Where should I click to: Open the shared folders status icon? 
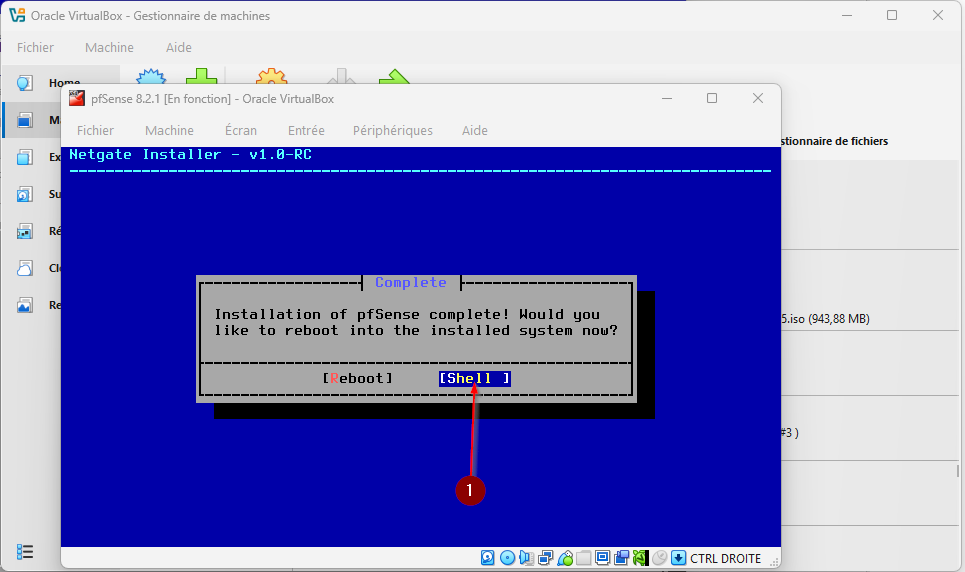tap(584, 558)
